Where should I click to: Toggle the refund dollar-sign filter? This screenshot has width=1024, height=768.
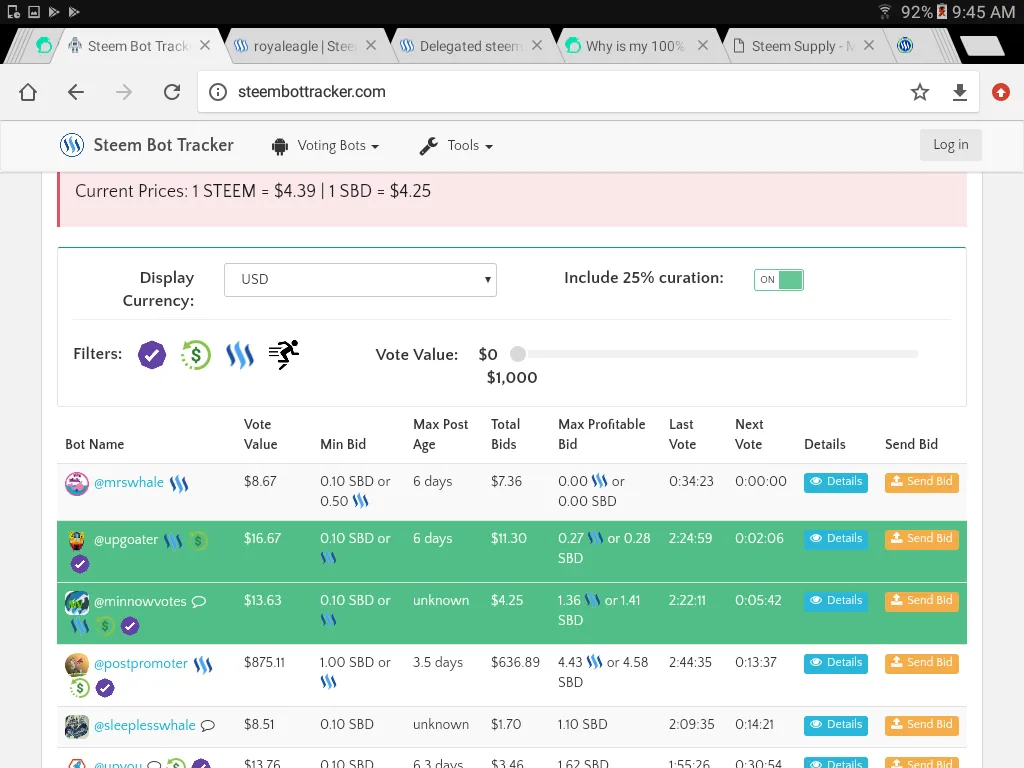pyautogui.click(x=196, y=355)
